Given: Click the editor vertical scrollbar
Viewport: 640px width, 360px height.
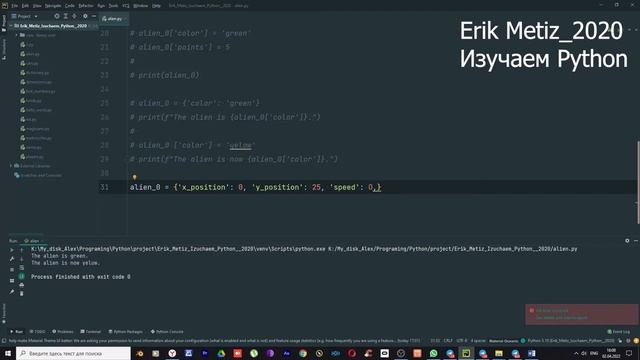Looking at the screenshot, I should pos(638,182).
